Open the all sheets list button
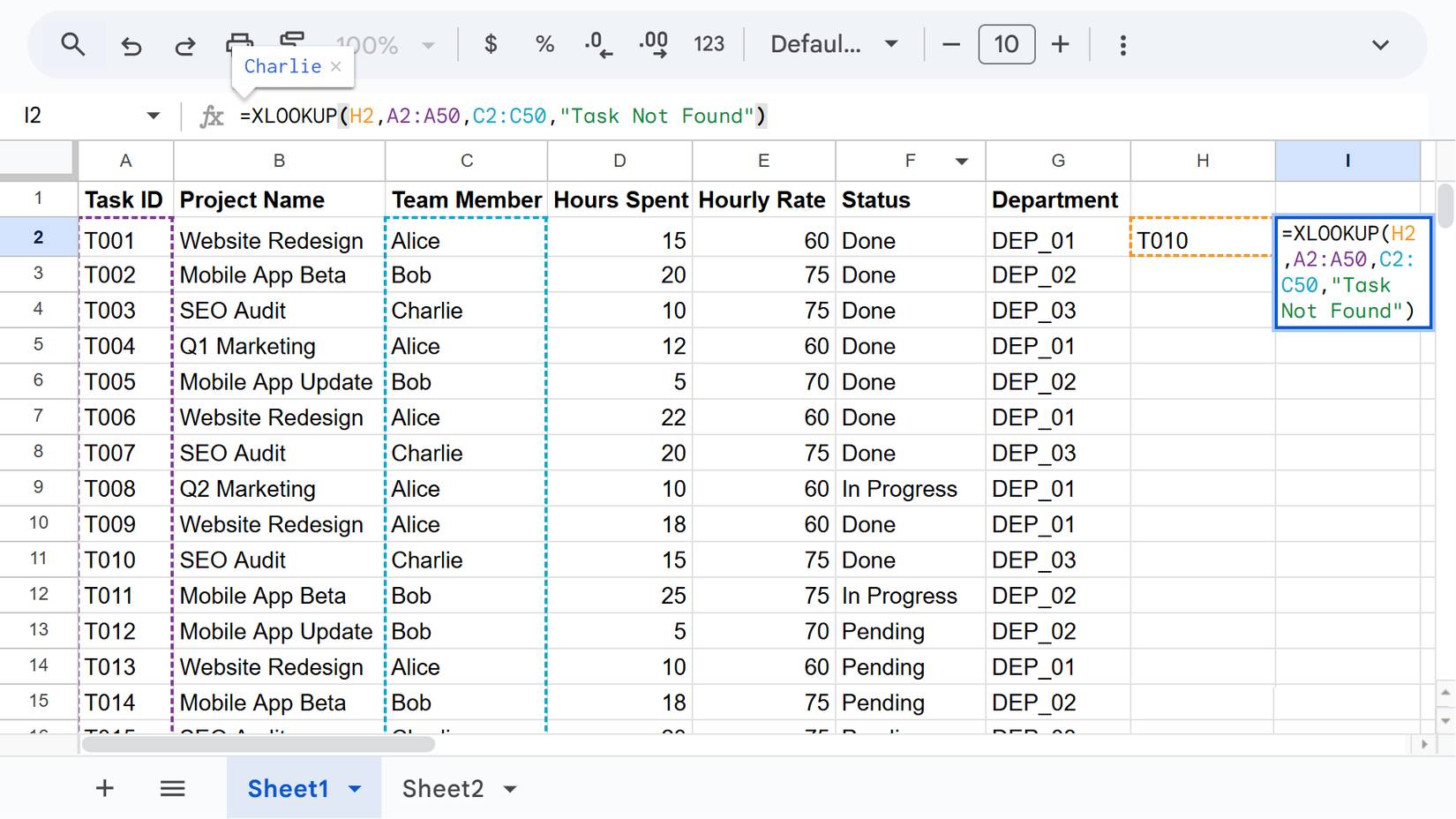The height and width of the screenshot is (819, 1456). (173, 788)
